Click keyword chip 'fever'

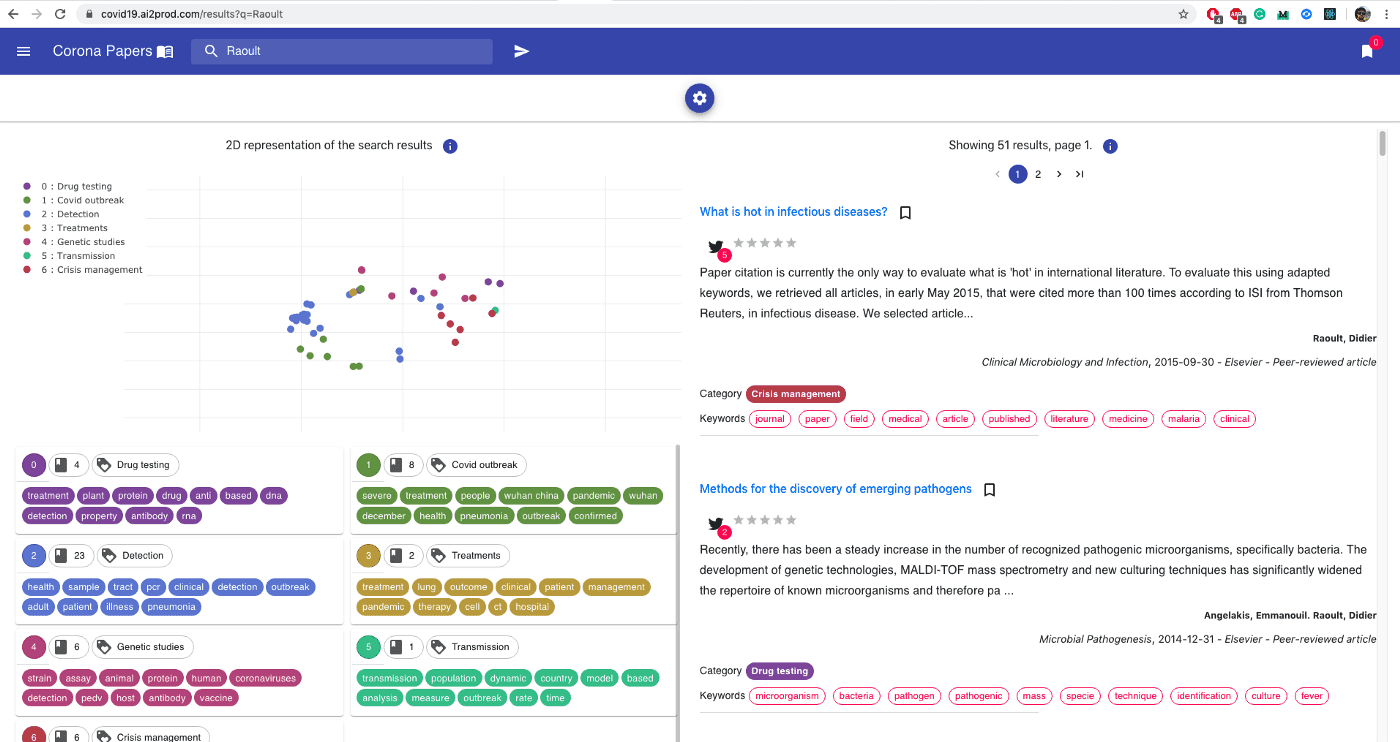[1311, 696]
